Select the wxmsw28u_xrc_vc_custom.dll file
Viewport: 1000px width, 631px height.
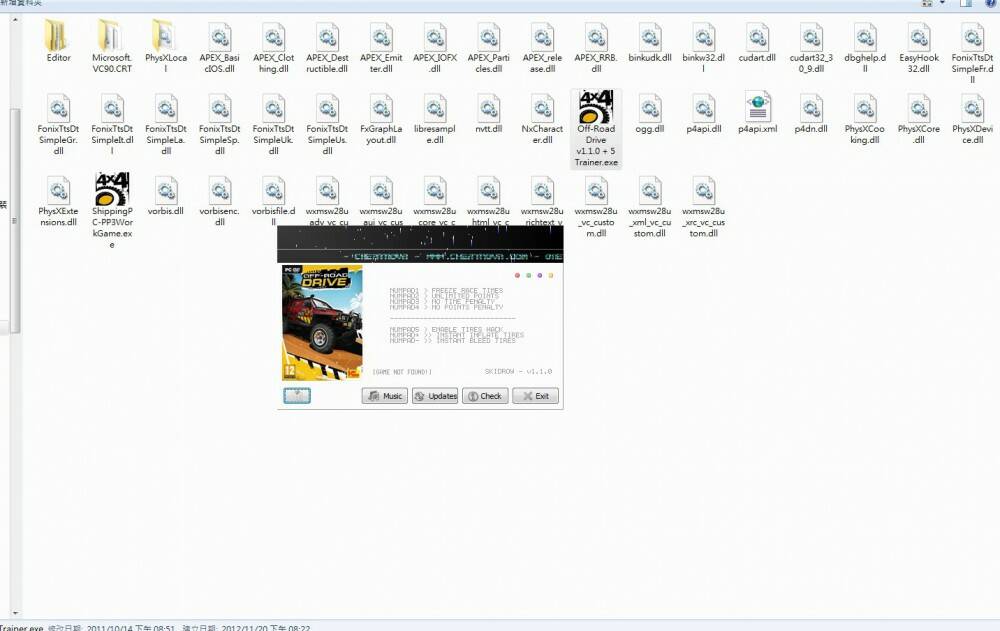click(x=703, y=205)
